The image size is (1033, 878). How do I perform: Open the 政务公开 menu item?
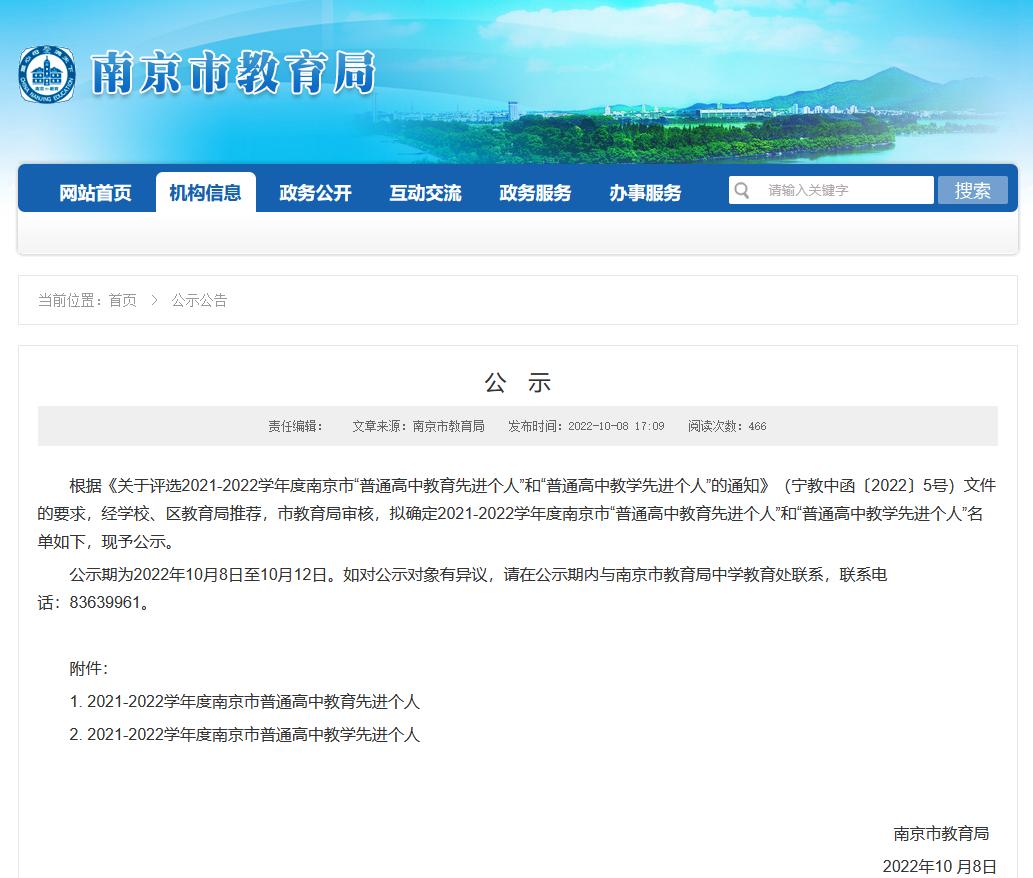tap(316, 193)
